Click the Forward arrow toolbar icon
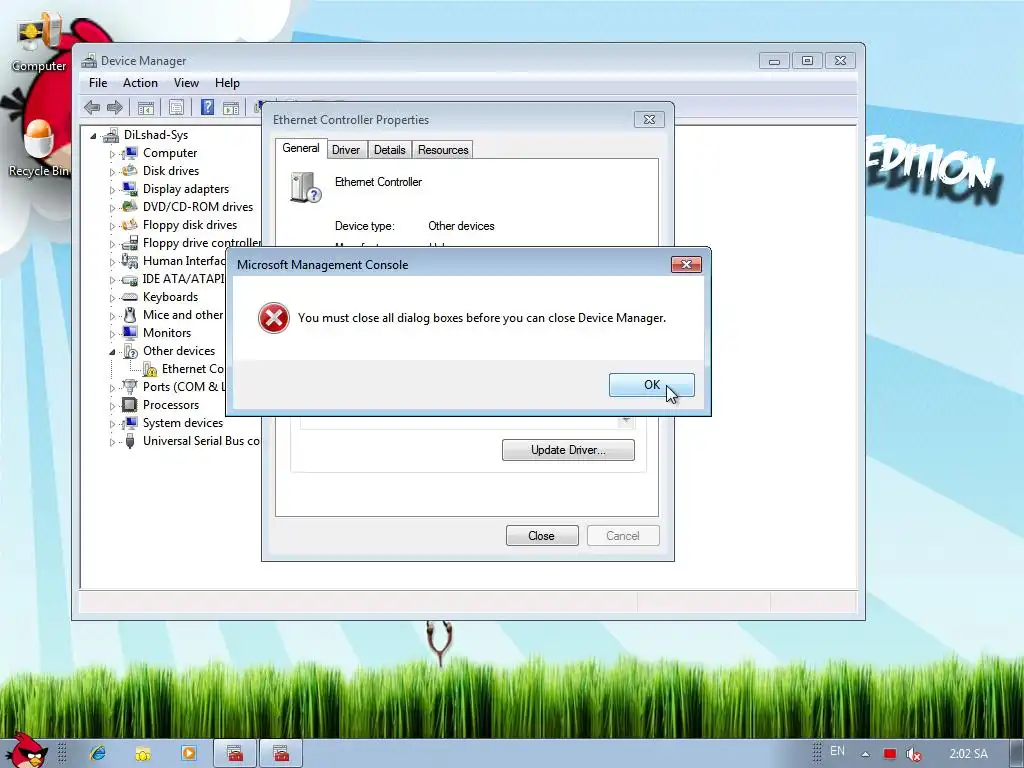The width and height of the screenshot is (1024, 768). tap(115, 108)
